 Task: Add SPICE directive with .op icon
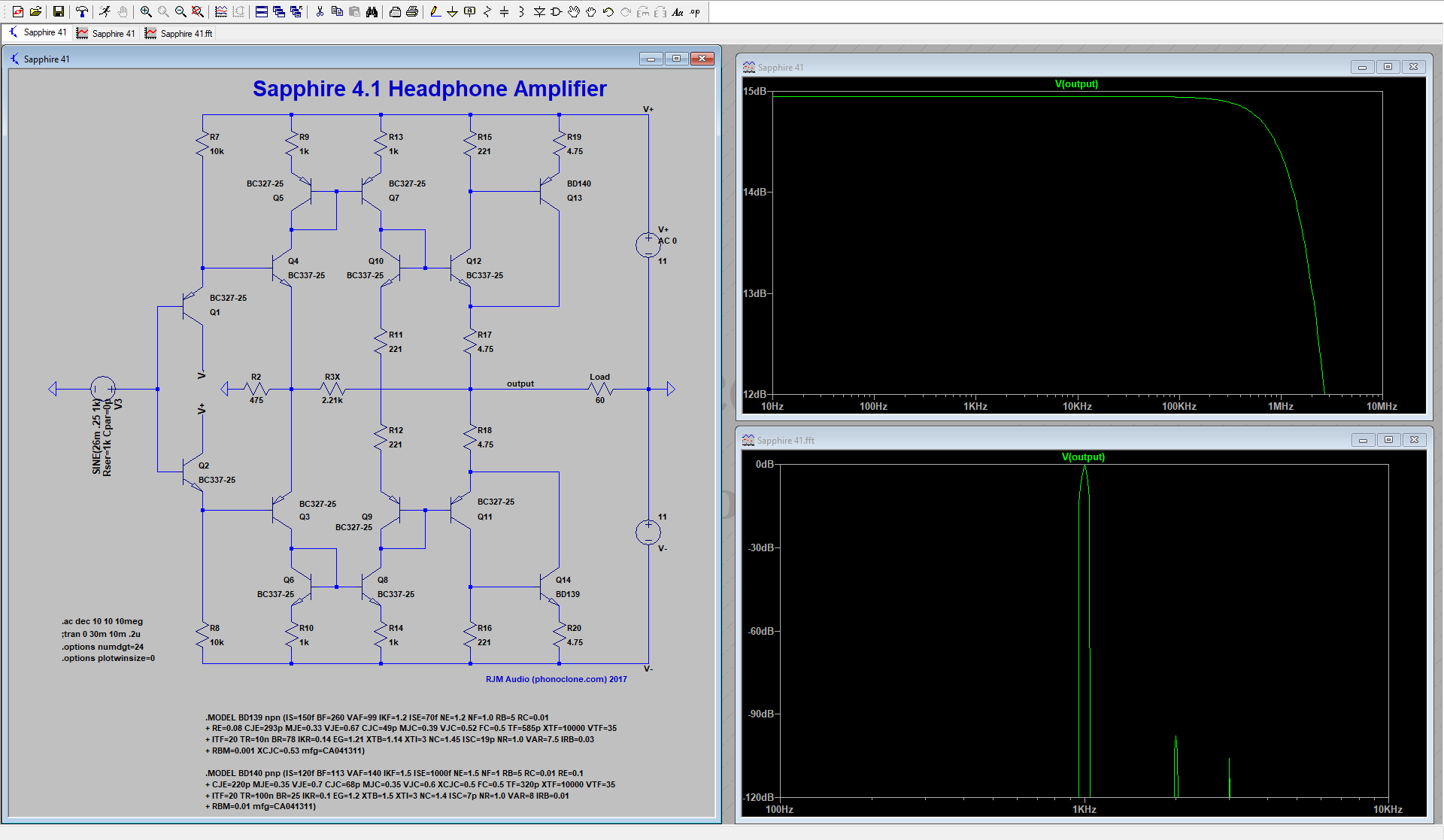coord(695,11)
